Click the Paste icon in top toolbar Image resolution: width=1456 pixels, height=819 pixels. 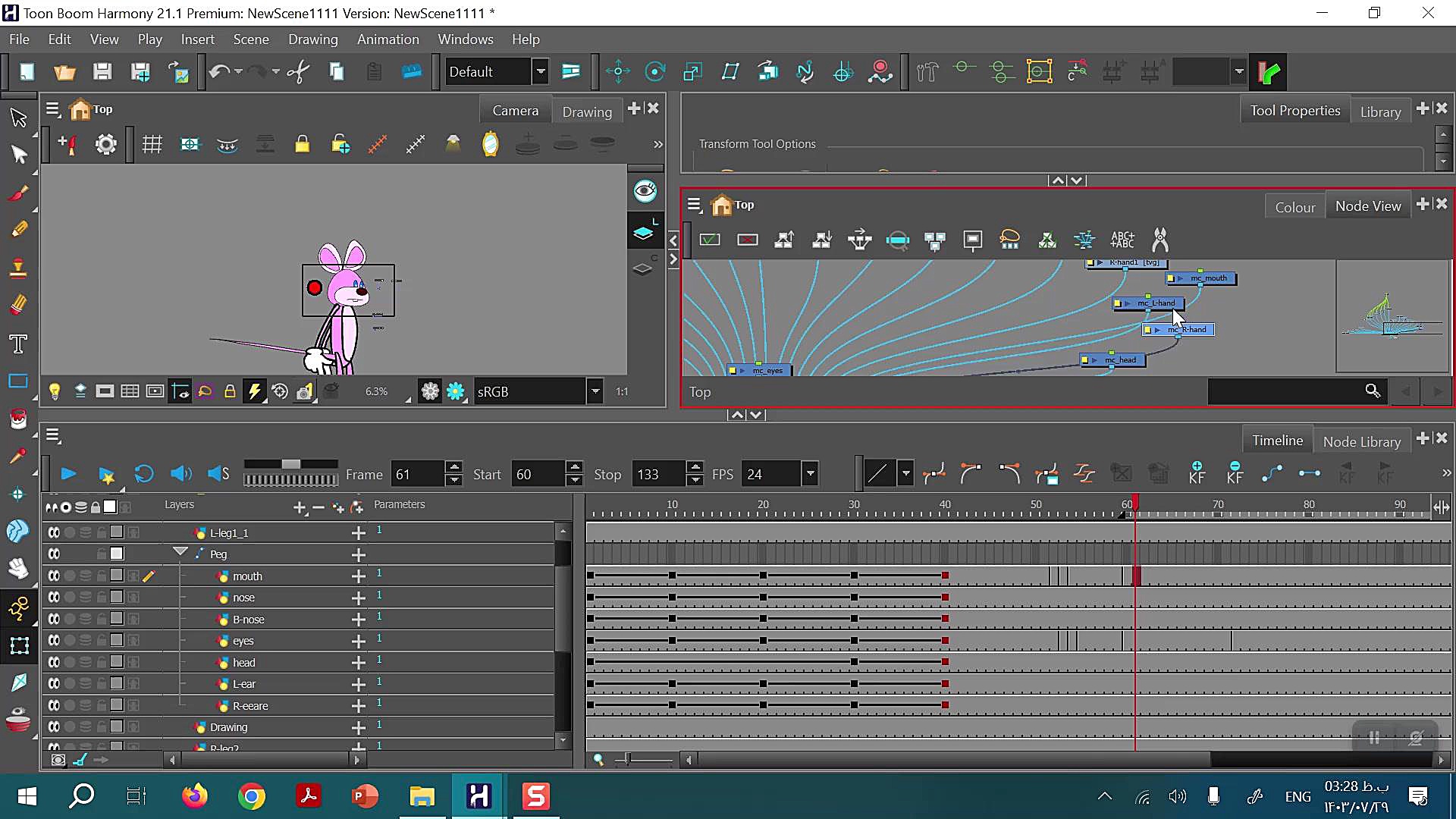pyautogui.click(x=374, y=72)
